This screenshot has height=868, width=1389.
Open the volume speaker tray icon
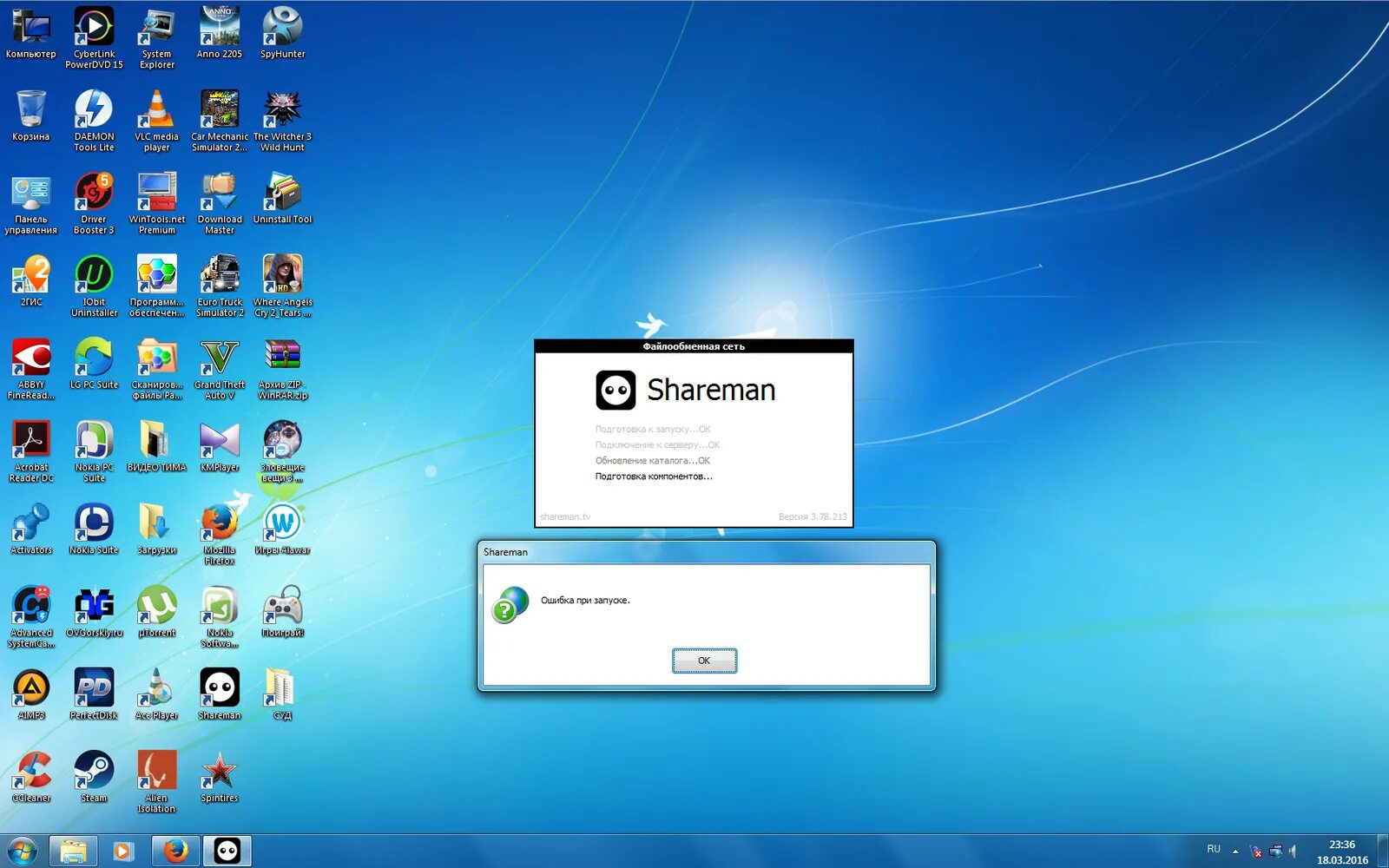pos(1293,852)
